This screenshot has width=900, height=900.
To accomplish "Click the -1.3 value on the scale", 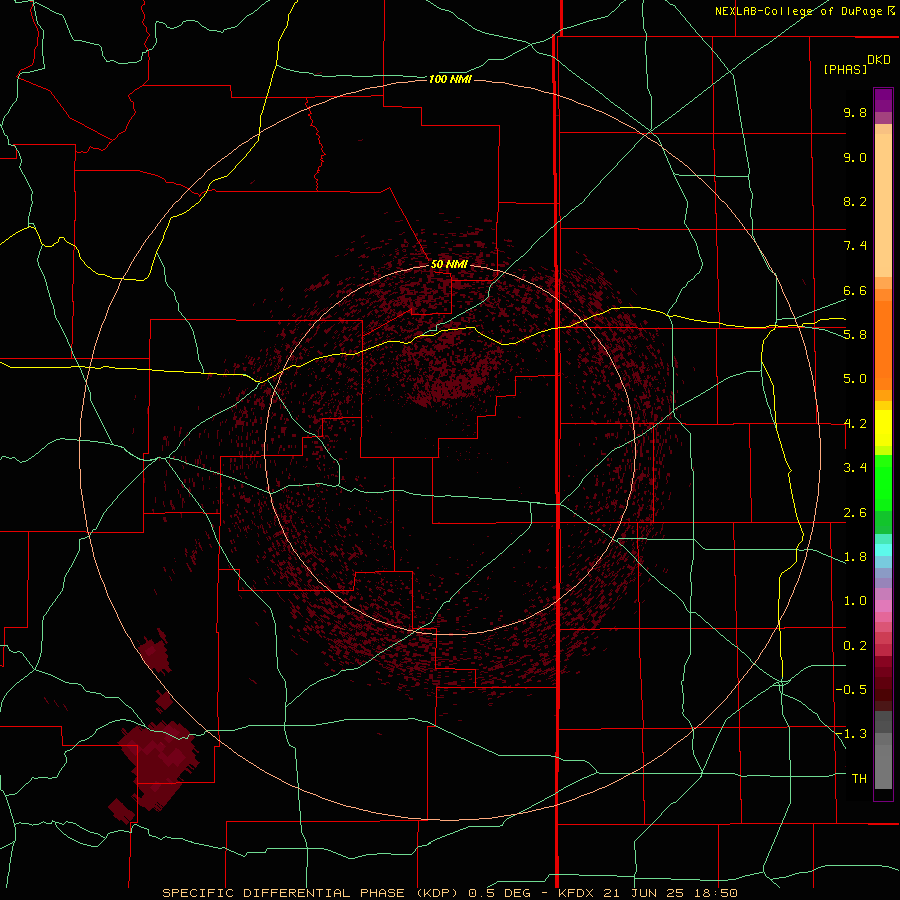I will (x=851, y=734).
